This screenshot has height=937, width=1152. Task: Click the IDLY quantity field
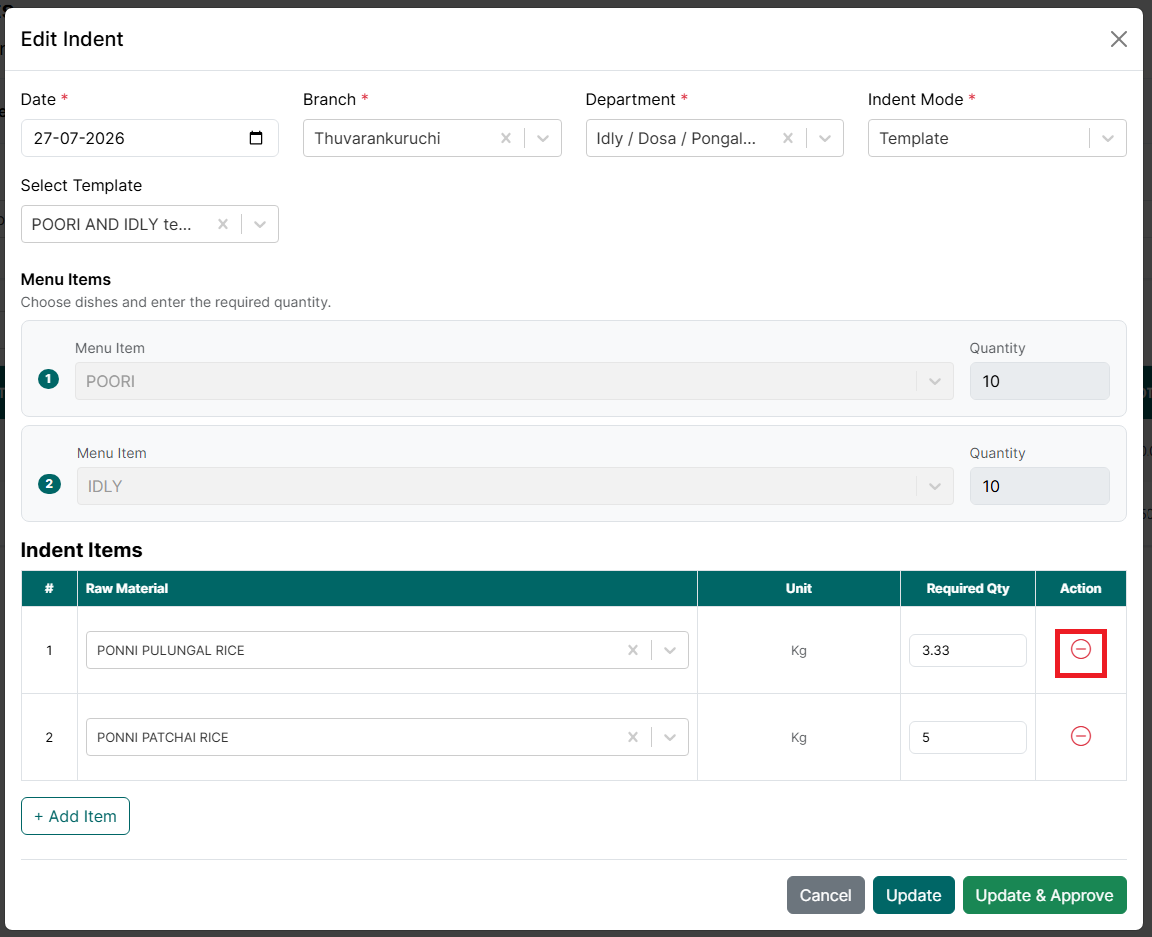pos(1039,487)
